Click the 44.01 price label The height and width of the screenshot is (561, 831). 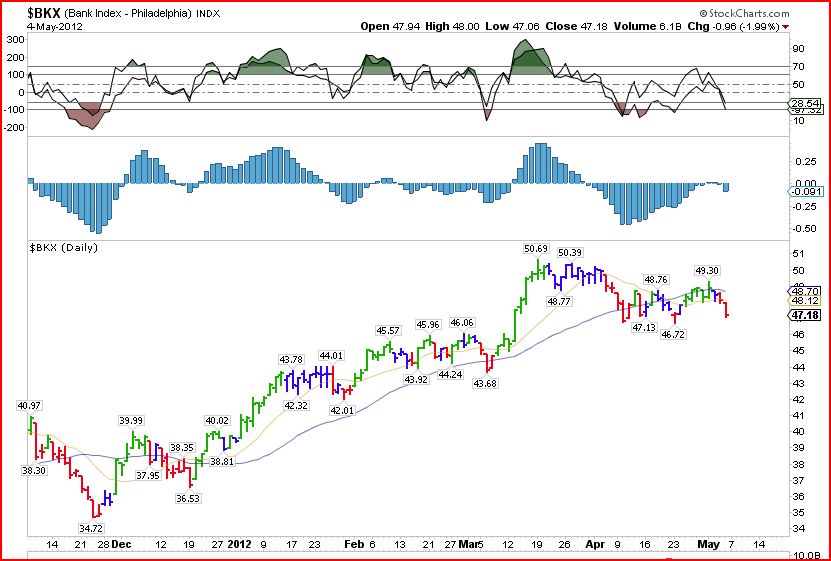331,355
